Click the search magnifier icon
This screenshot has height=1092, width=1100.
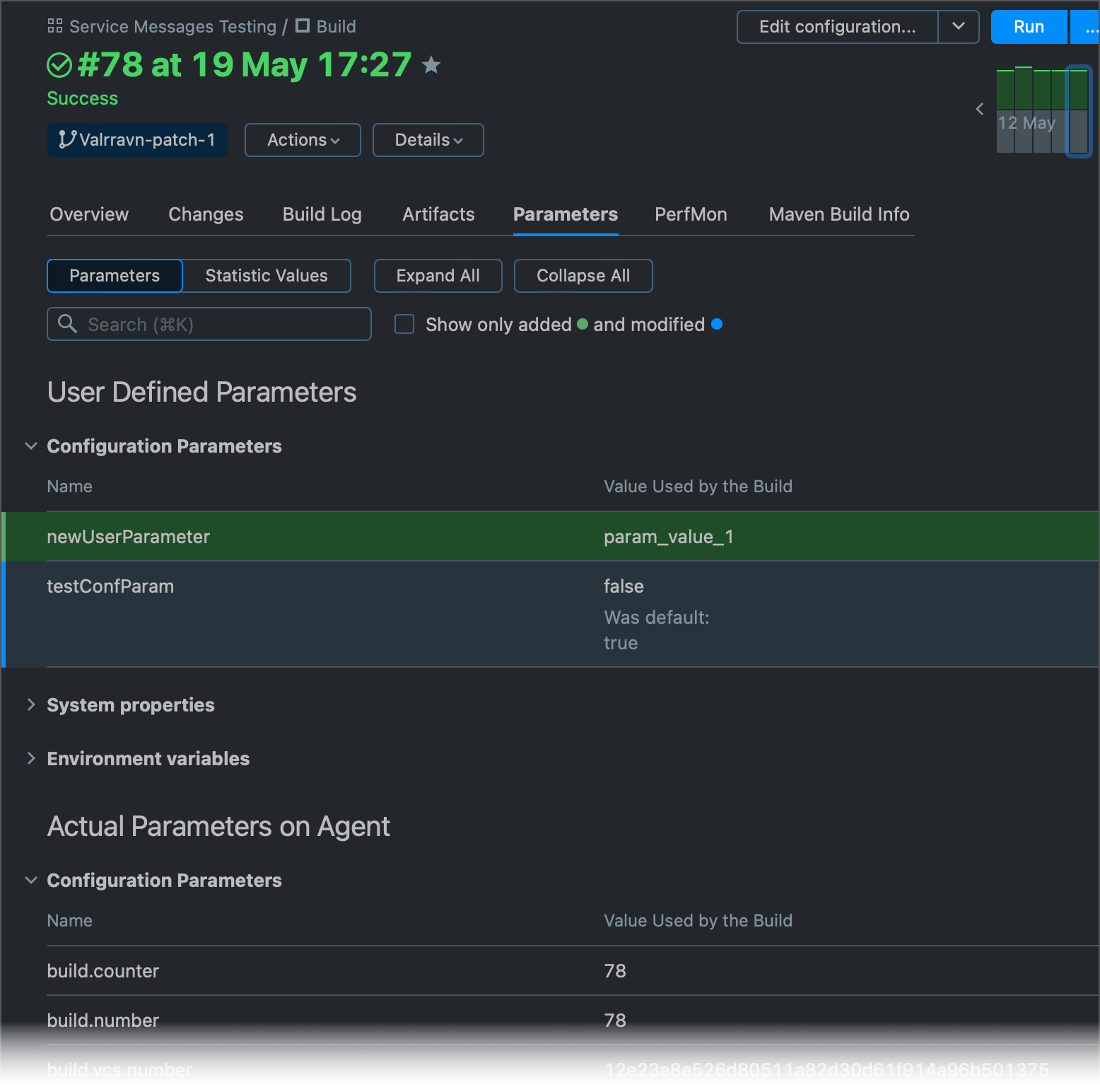click(x=67, y=324)
